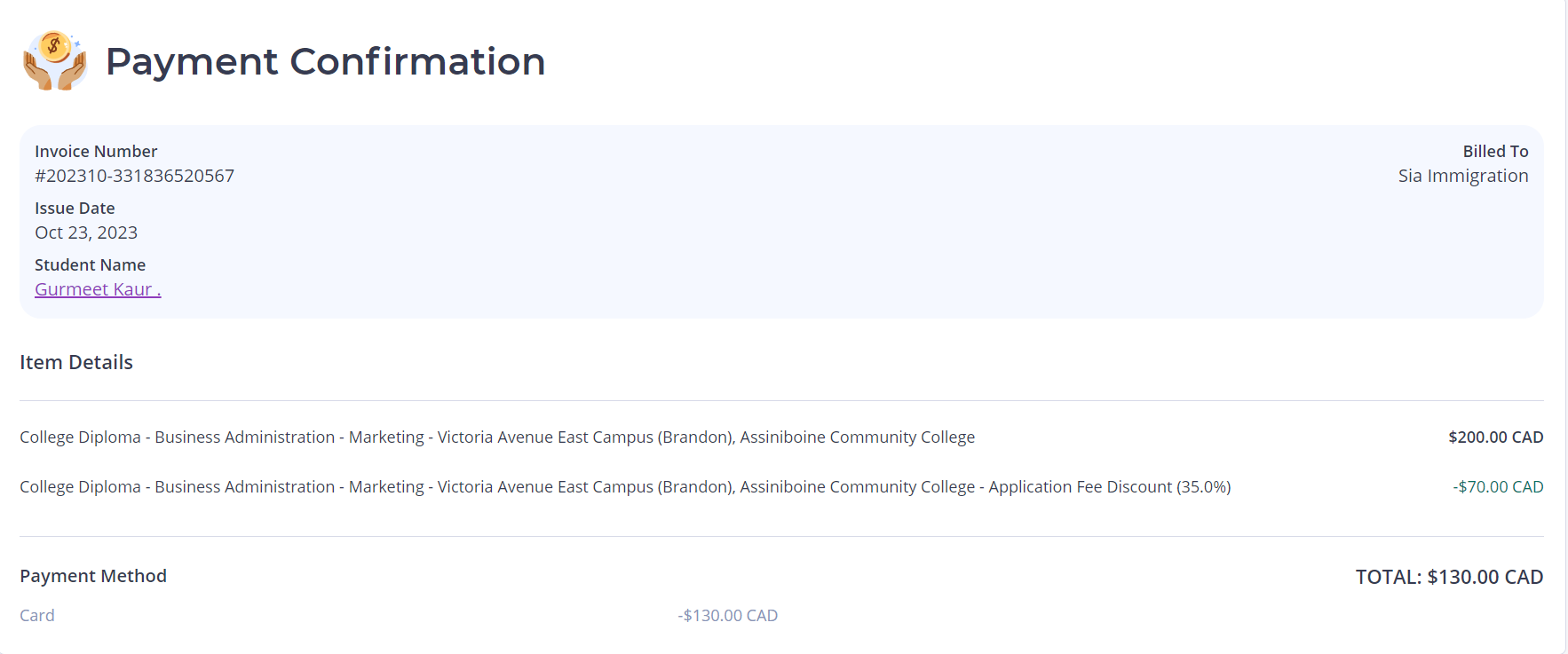Select the Invoice Number label
Screen dimensions: 1568x654
96,152
